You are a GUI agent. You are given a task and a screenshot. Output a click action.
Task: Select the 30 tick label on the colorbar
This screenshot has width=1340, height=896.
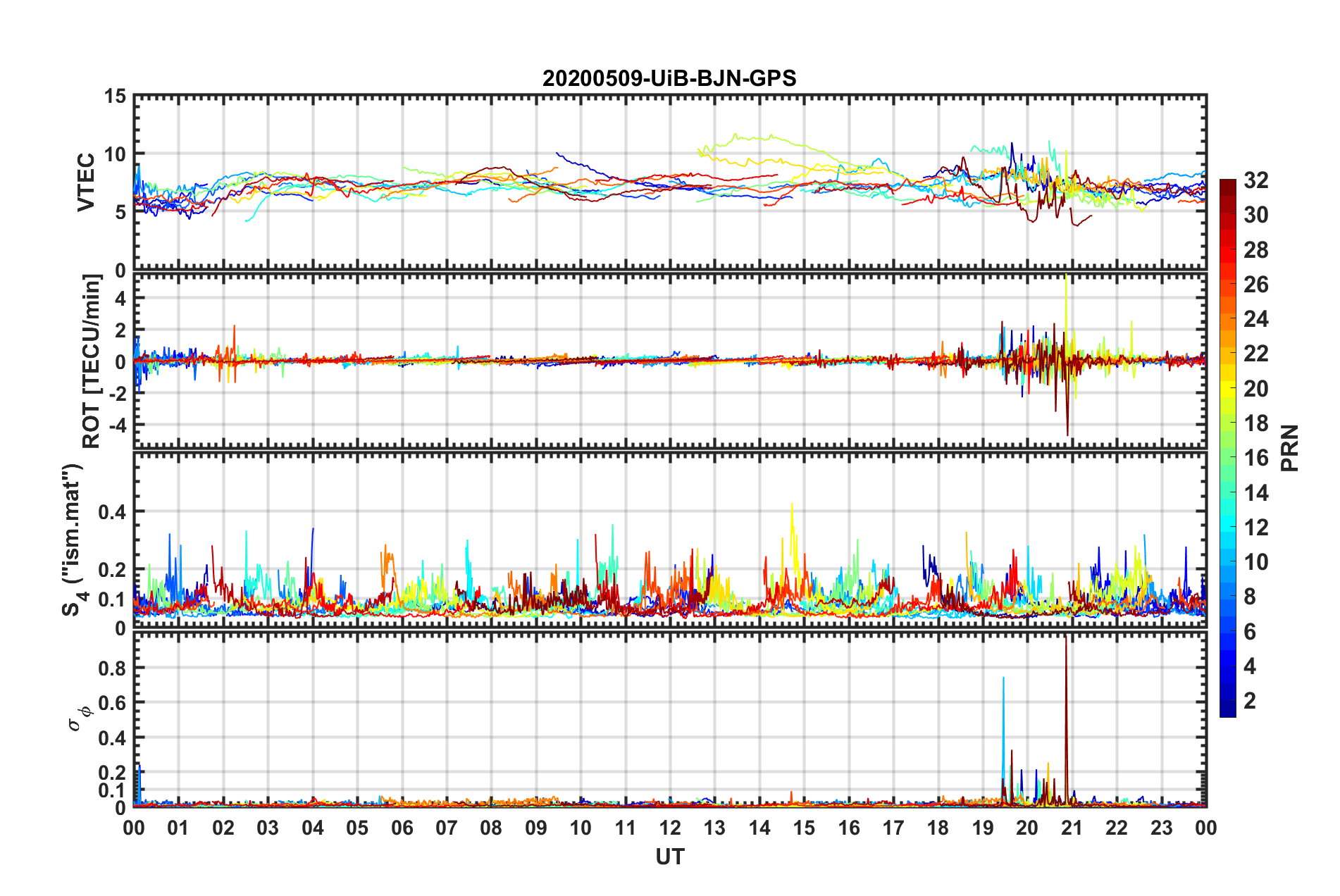[x=1256, y=215]
